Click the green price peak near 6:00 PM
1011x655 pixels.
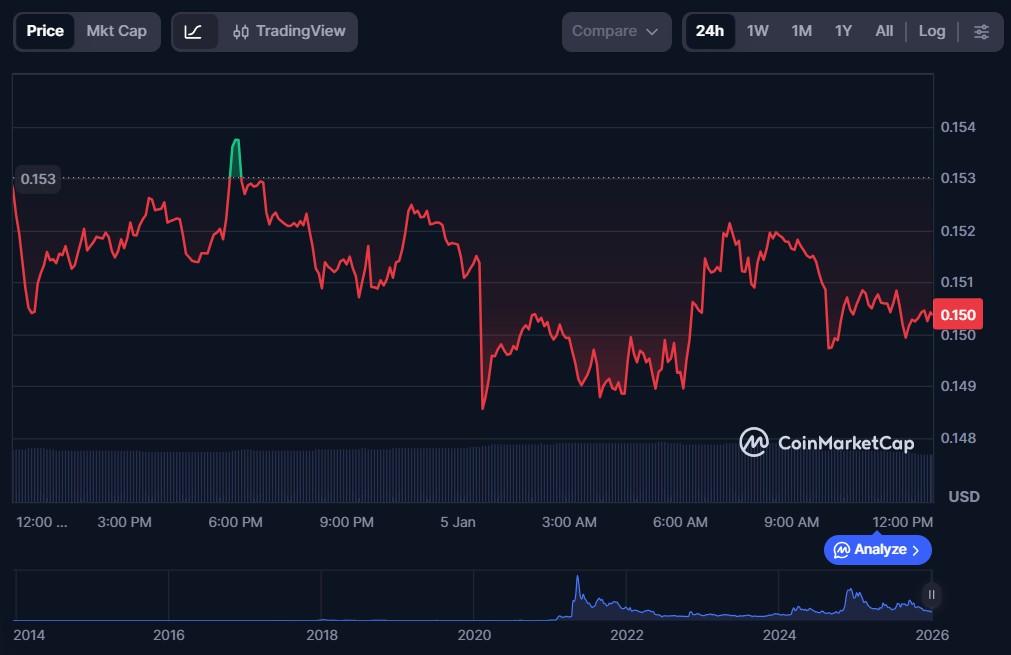[x=236, y=142]
